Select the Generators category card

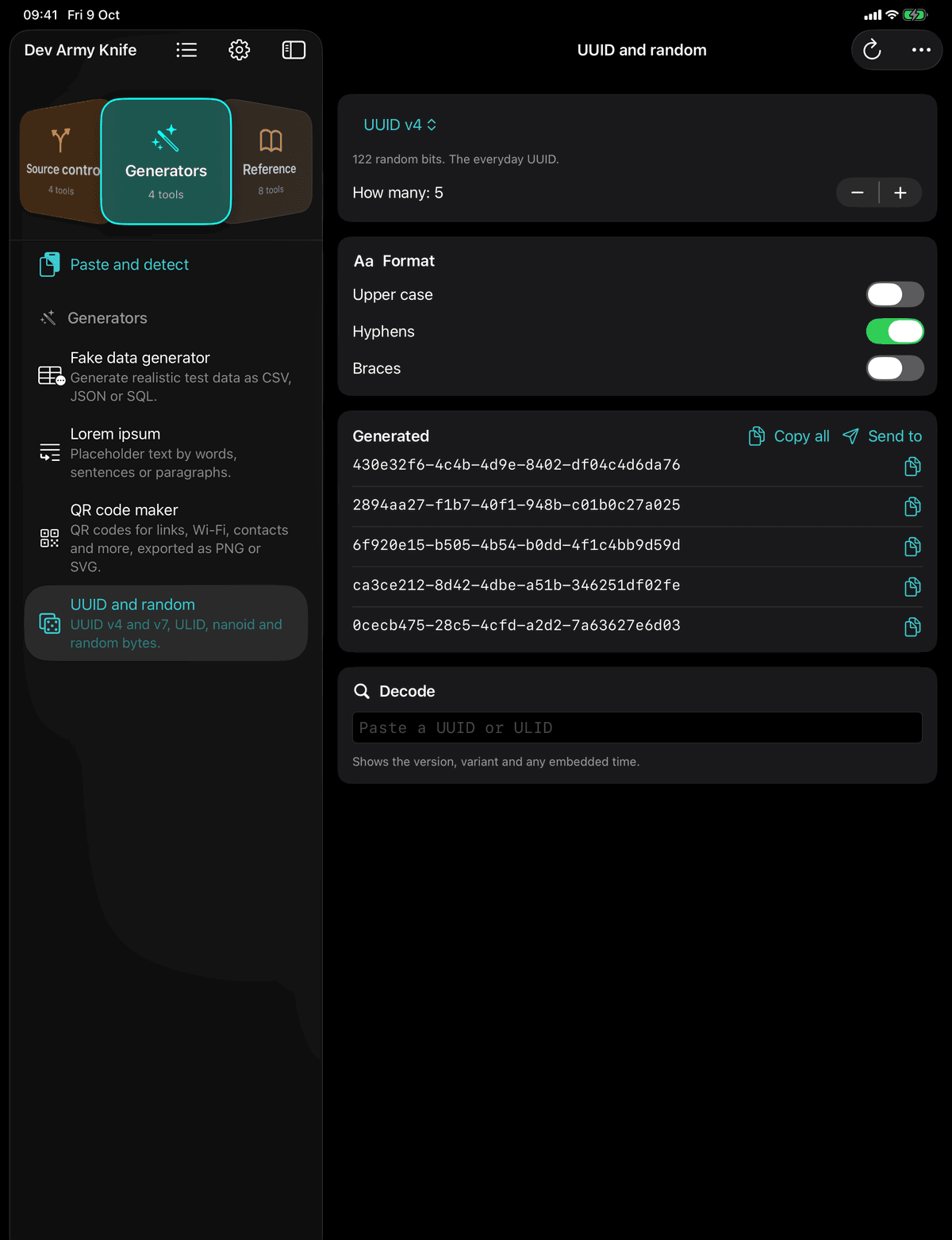166,162
